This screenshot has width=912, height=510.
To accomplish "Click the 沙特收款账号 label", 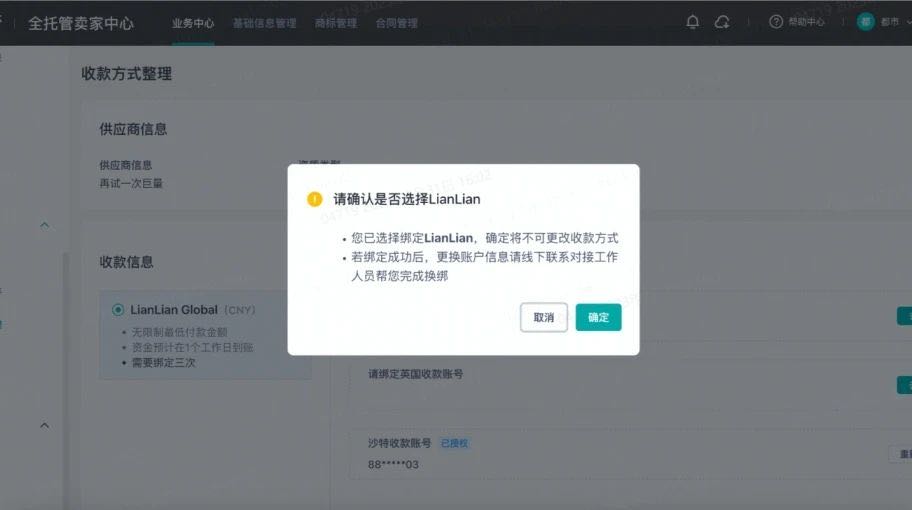I will [x=400, y=443].
